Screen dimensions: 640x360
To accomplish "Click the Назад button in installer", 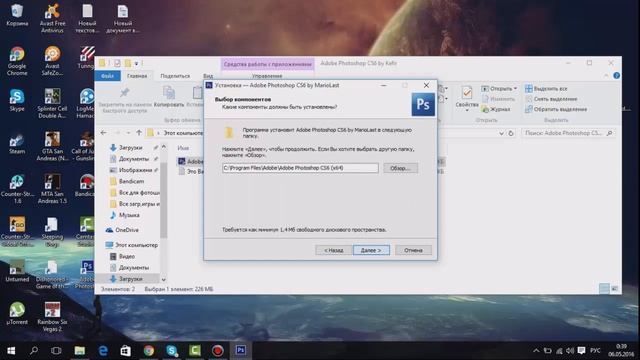I will point(333,250).
